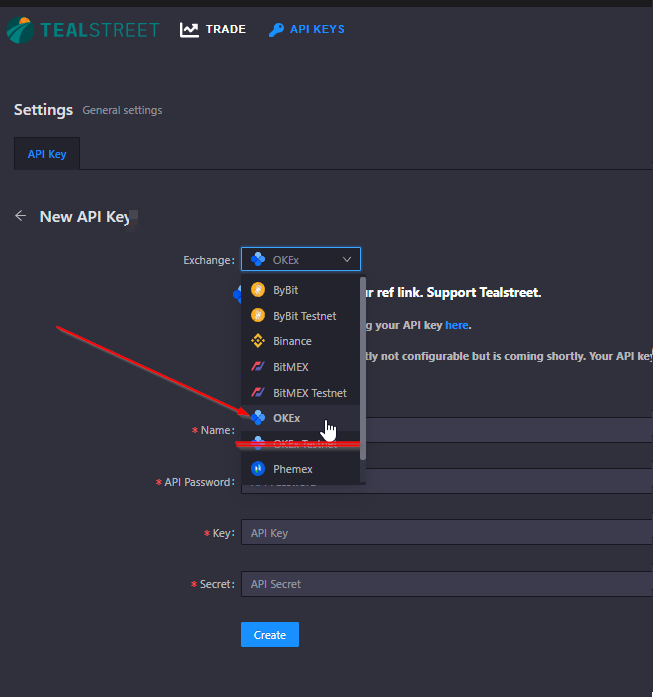Select BitMEX Testnet option
The image size is (653, 697).
pos(300,393)
